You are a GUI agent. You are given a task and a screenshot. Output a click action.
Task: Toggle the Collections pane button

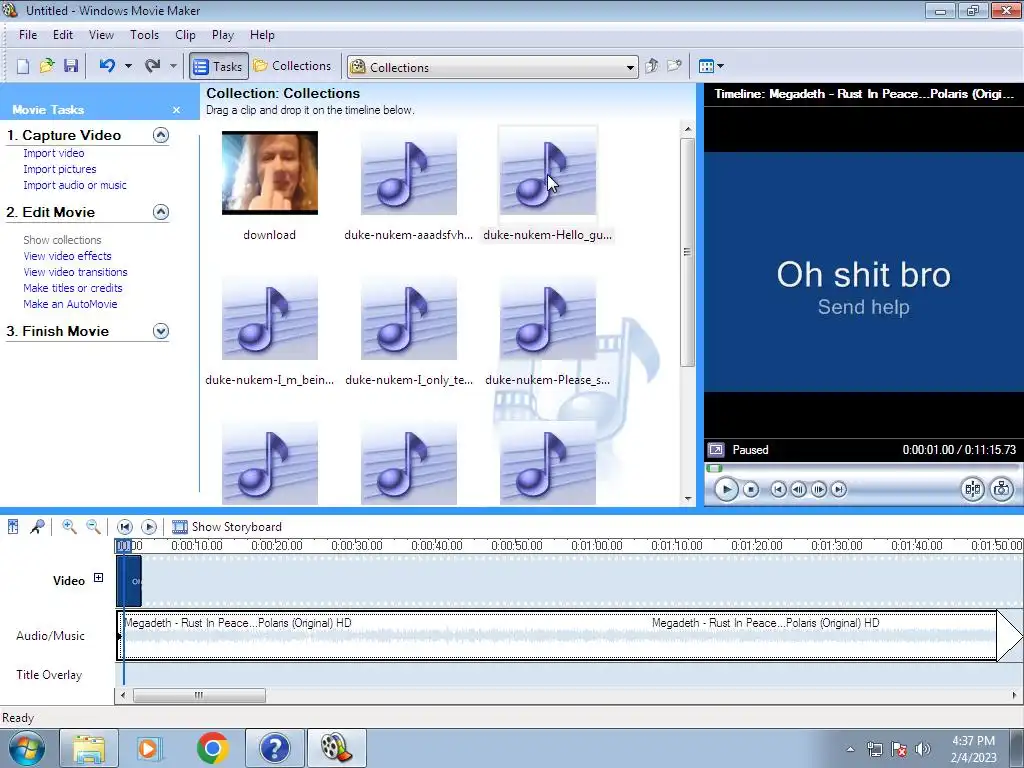(292, 66)
